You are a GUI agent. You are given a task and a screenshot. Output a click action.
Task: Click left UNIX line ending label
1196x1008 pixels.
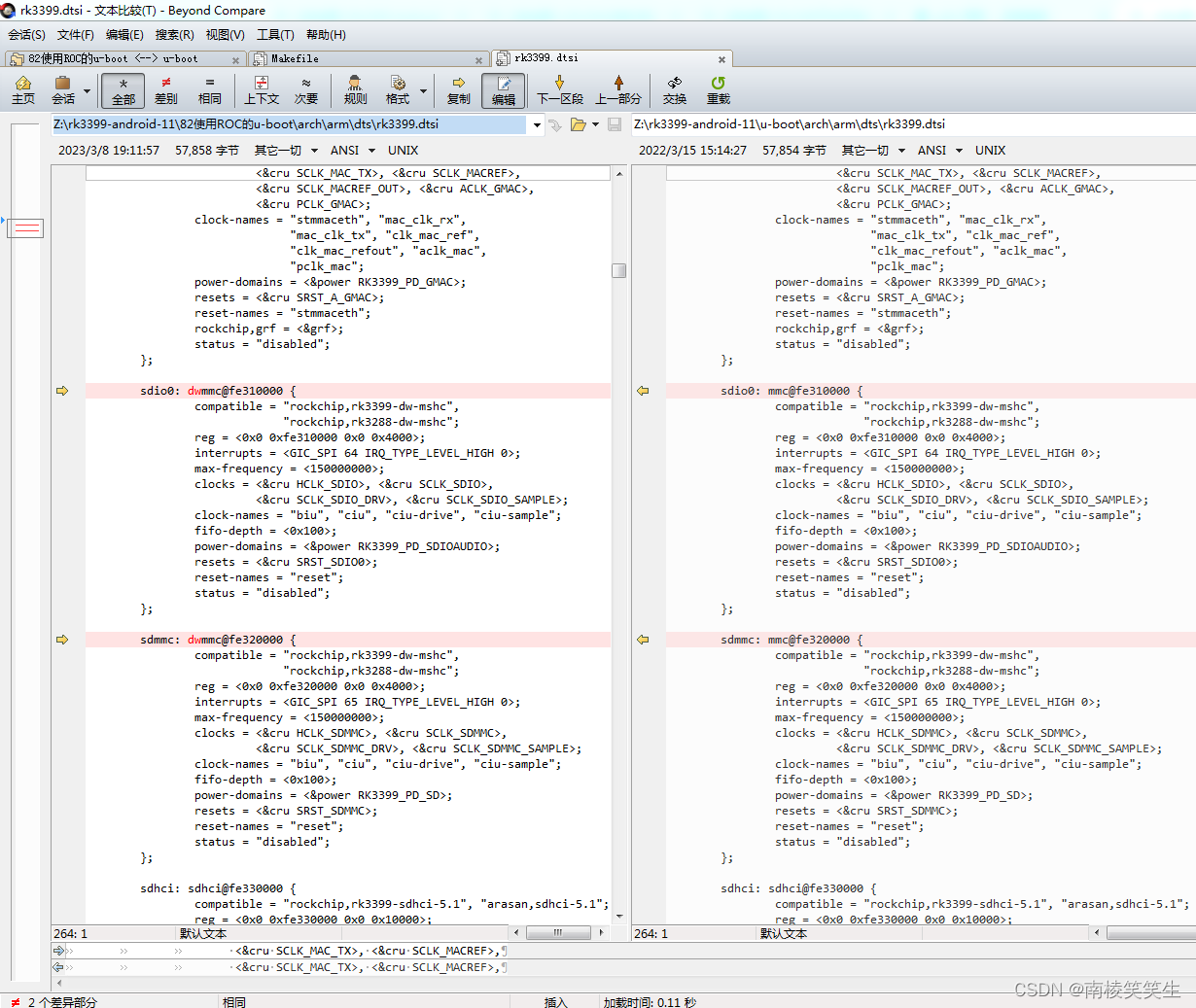pos(403,151)
